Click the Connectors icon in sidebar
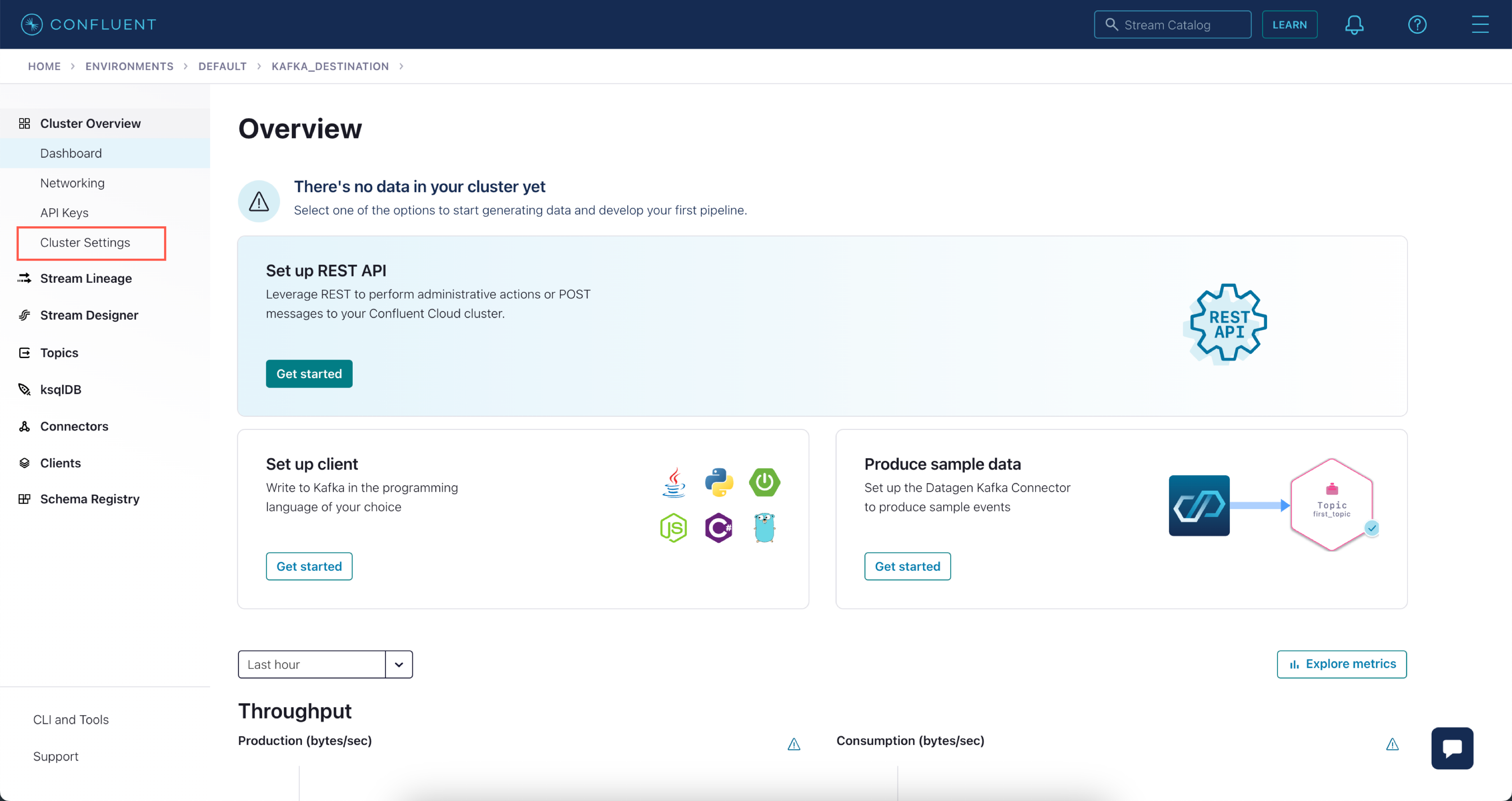1512x801 pixels. coord(24,425)
